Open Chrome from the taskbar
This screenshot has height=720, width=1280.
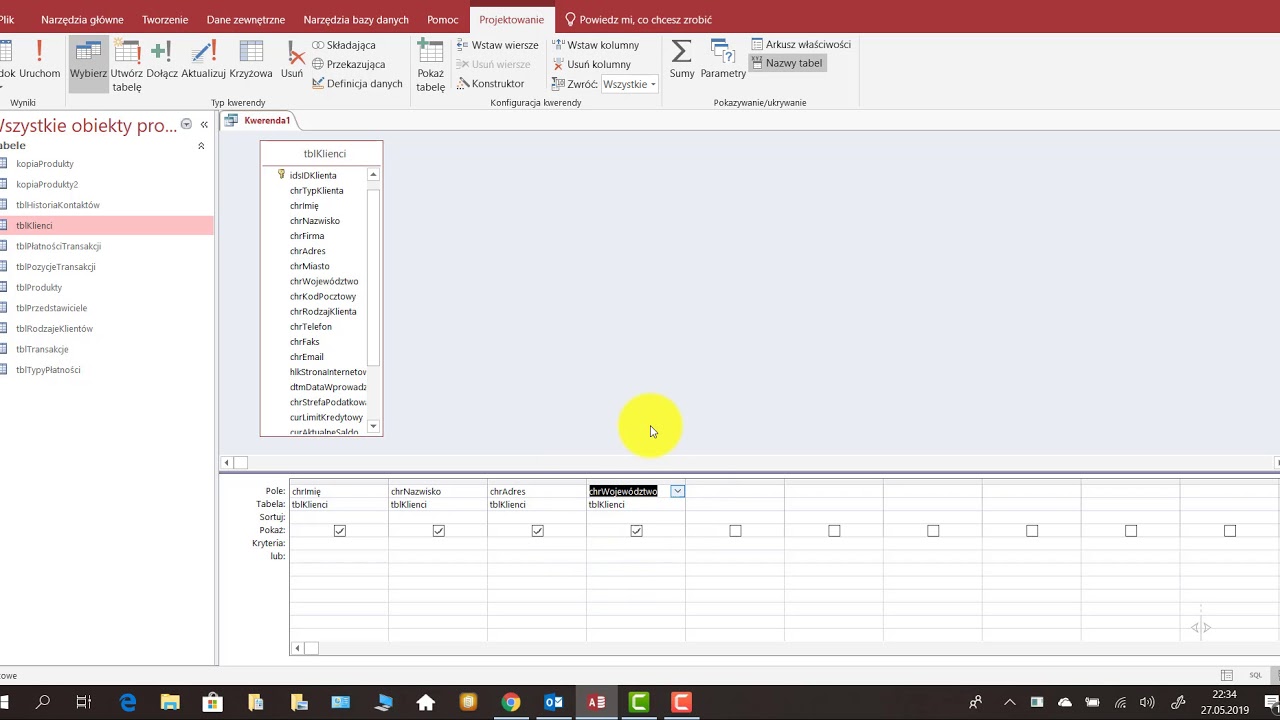pyautogui.click(x=511, y=702)
